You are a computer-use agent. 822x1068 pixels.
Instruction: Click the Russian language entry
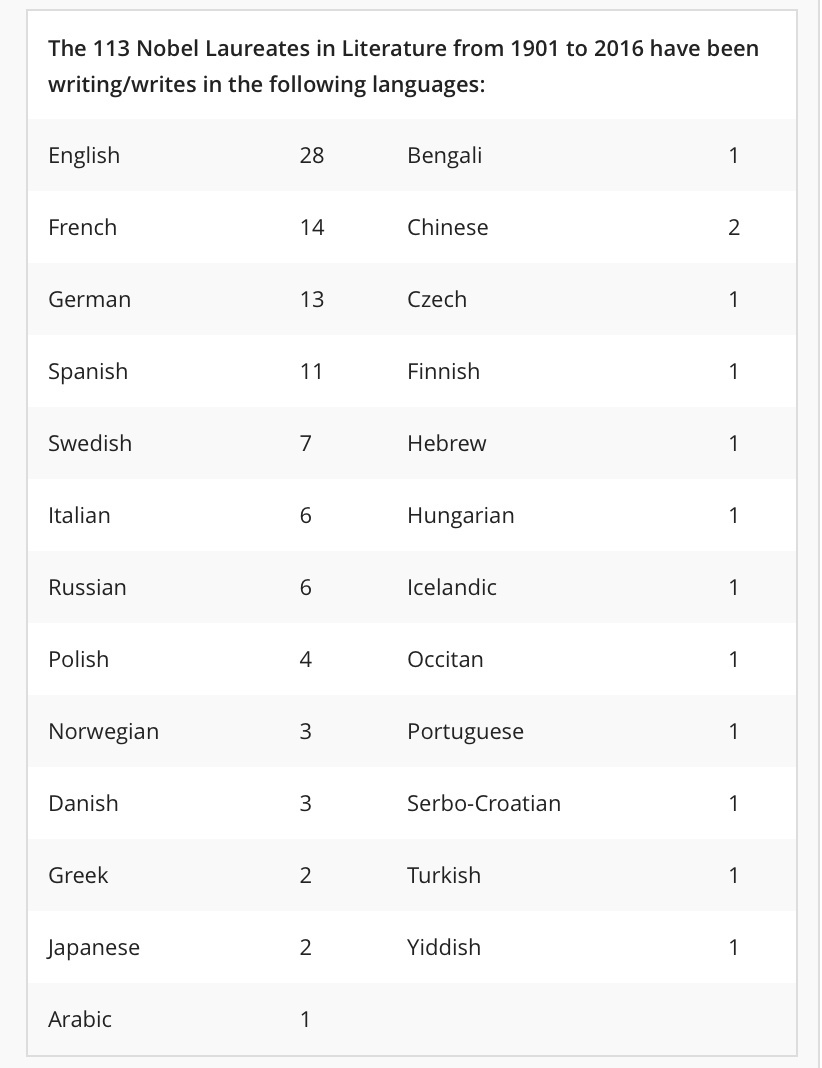click(87, 587)
